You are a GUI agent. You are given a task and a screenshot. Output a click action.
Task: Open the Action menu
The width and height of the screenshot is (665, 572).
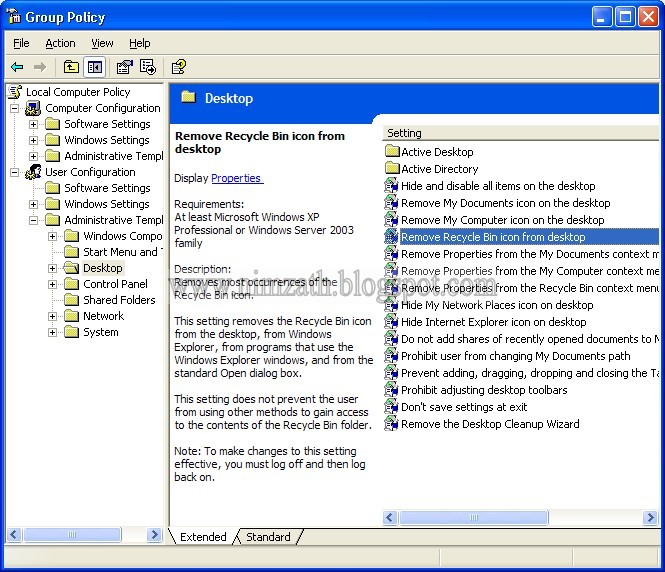[60, 43]
